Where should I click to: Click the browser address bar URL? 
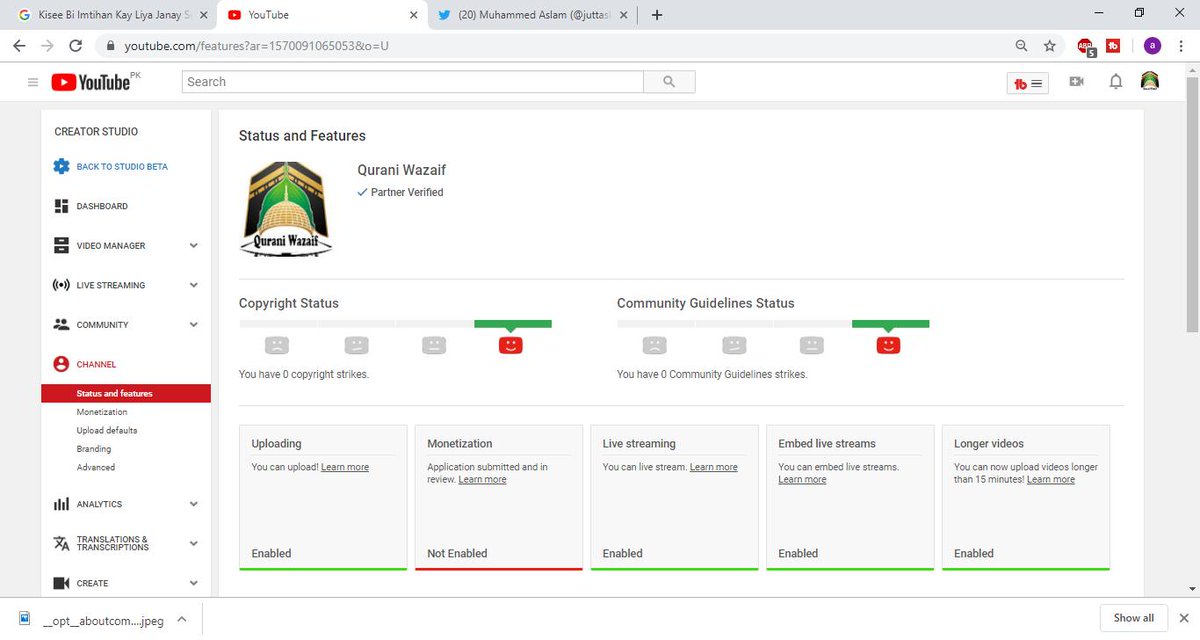pyautogui.click(x=255, y=46)
